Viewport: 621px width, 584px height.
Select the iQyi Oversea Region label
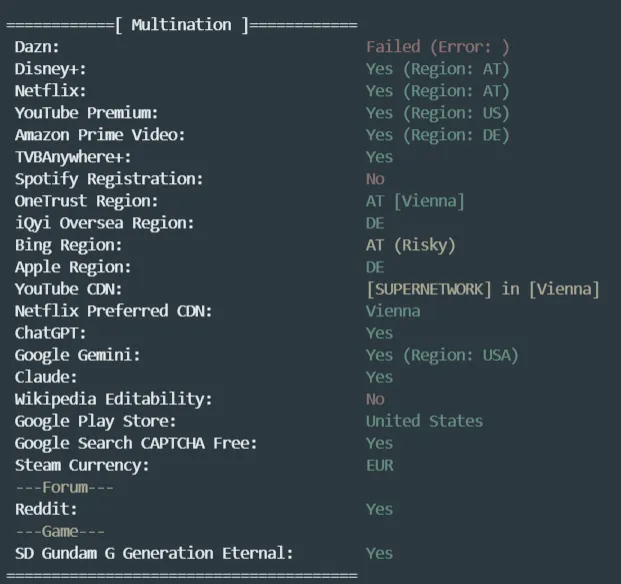(x=104, y=223)
